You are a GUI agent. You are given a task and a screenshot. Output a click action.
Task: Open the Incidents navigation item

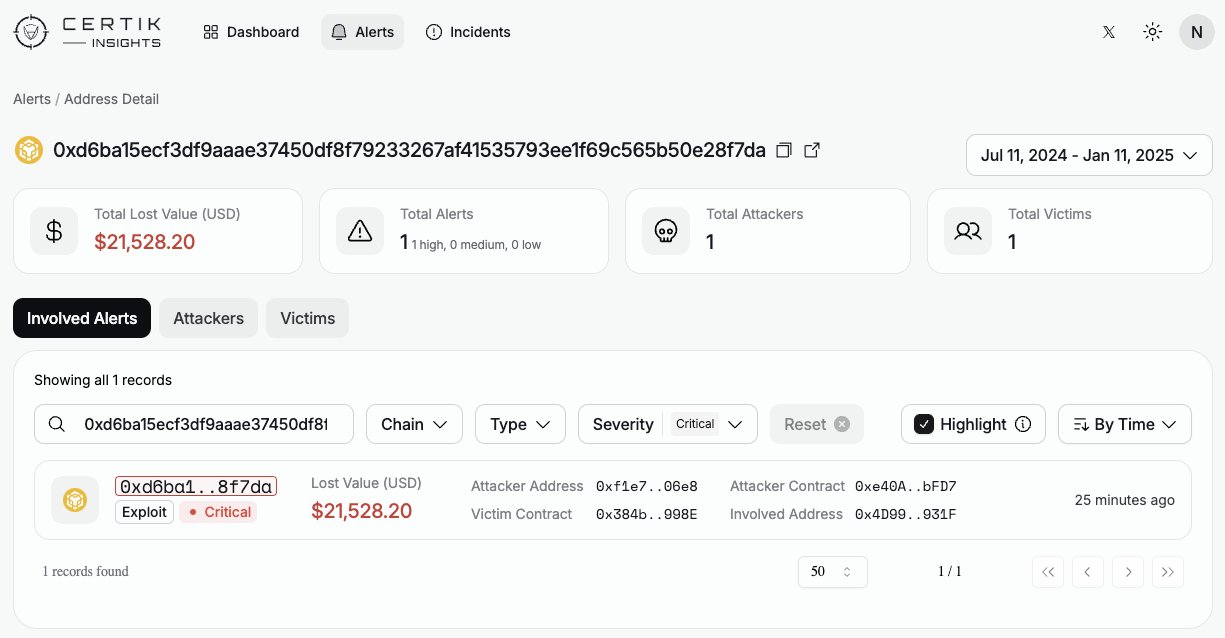coord(468,32)
